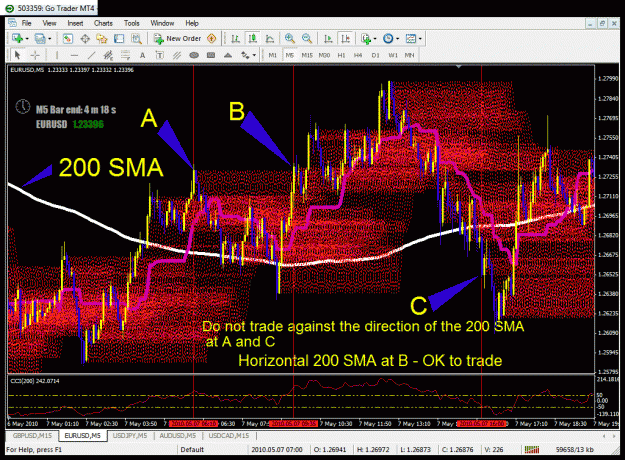Click the Periods clock icon

(388, 38)
